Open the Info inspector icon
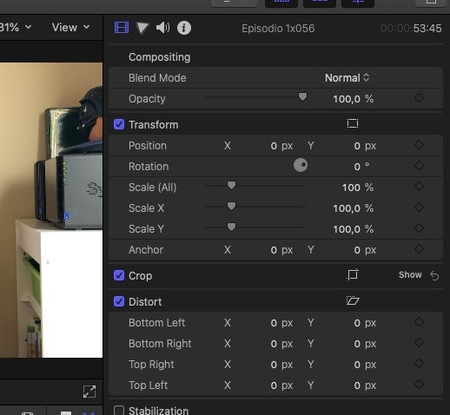450x415 pixels. point(184,28)
